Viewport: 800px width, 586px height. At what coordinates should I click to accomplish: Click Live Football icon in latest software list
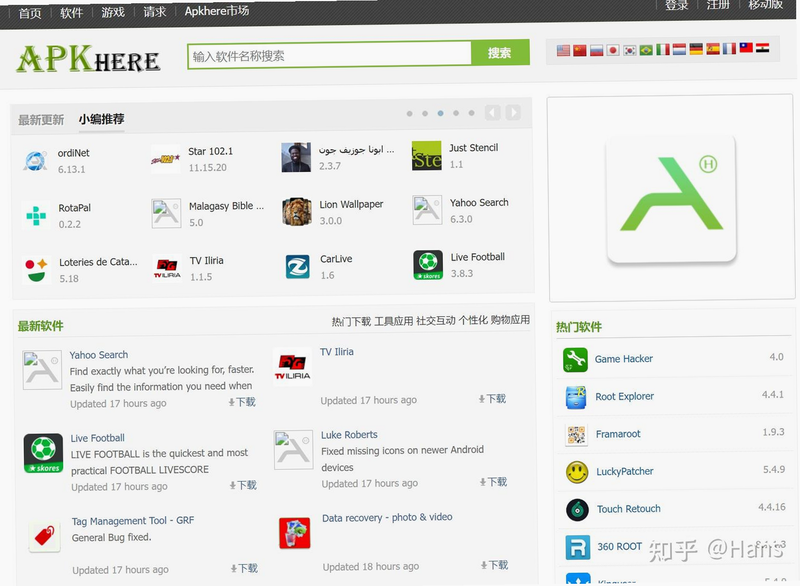(43, 453)
